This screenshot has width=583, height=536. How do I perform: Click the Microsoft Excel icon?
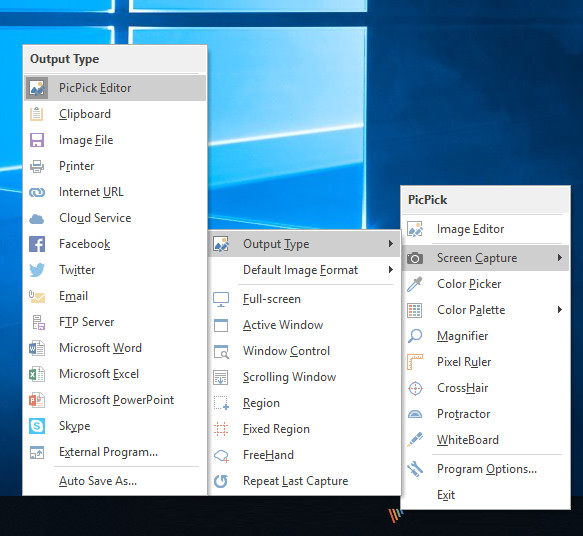click(37, 374)
